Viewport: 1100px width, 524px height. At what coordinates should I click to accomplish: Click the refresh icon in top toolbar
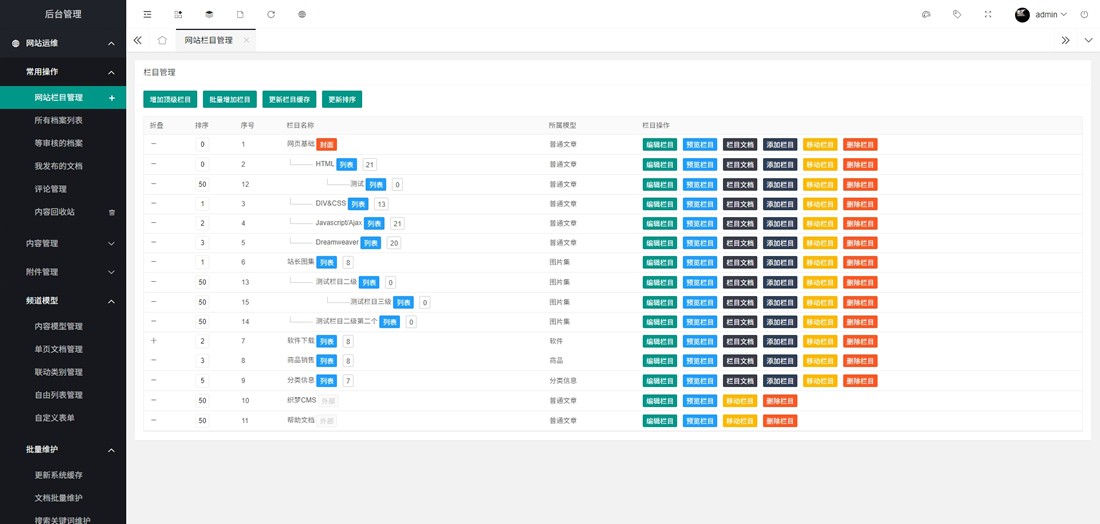click(271, 15)
